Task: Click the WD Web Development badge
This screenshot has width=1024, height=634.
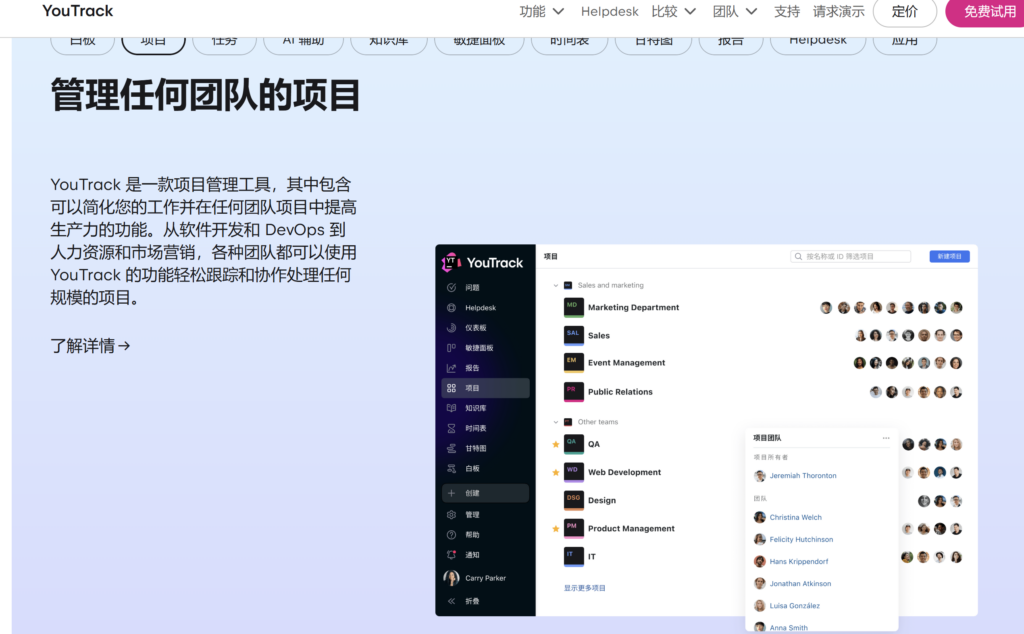Action: point(573,472)
